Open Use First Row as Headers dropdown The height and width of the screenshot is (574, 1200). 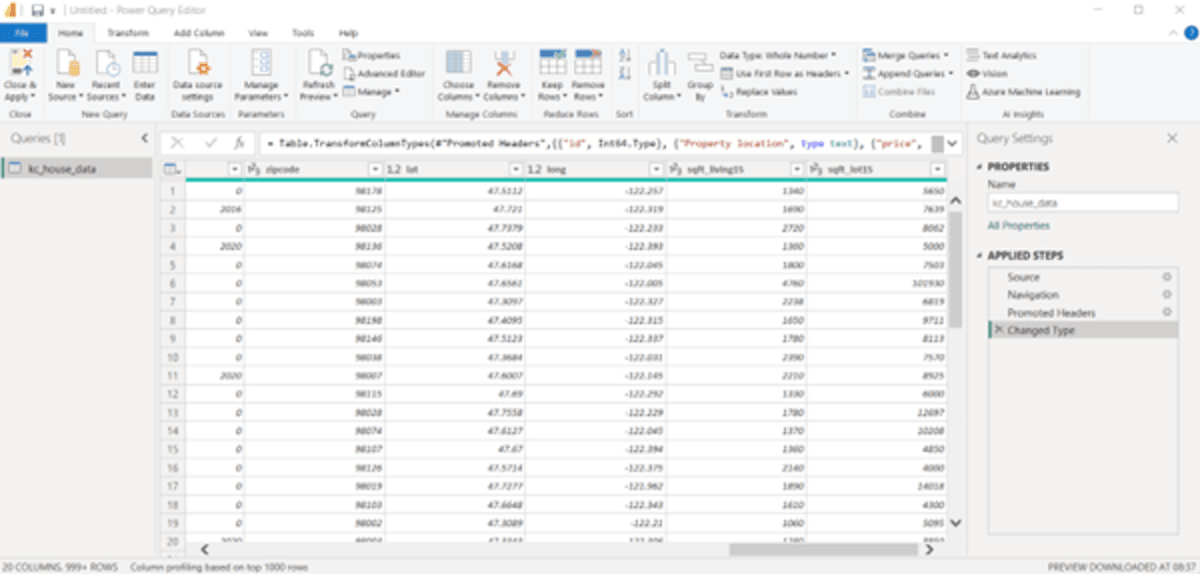[784, 73]
